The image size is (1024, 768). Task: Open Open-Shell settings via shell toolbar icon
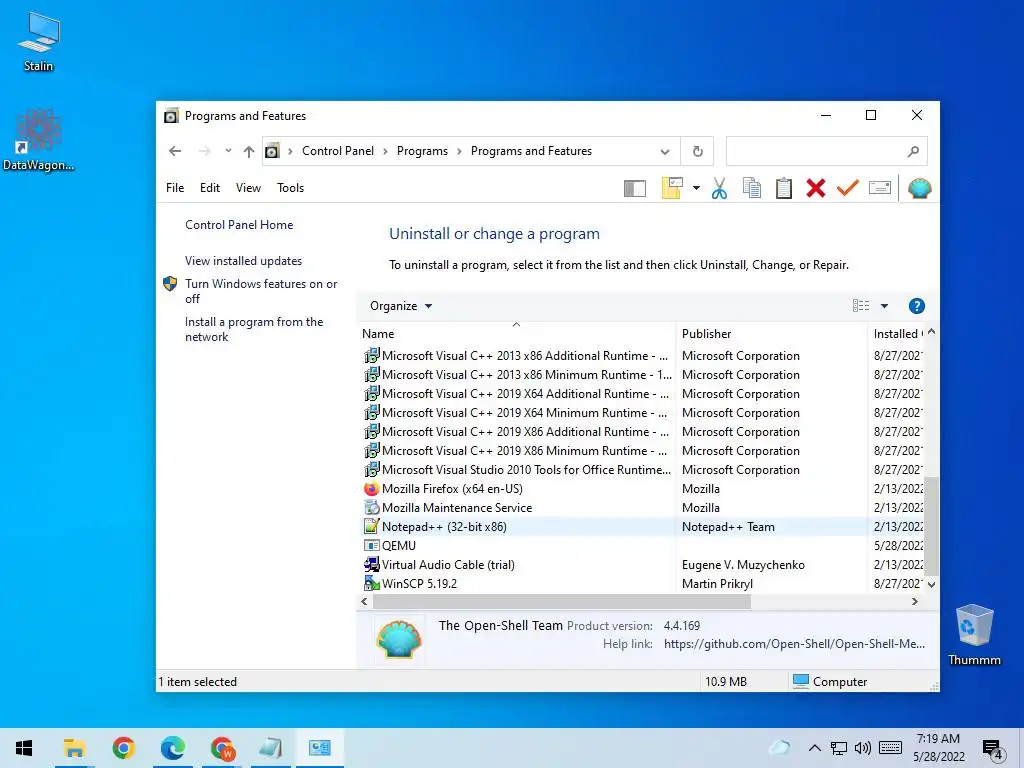(919, 189)
